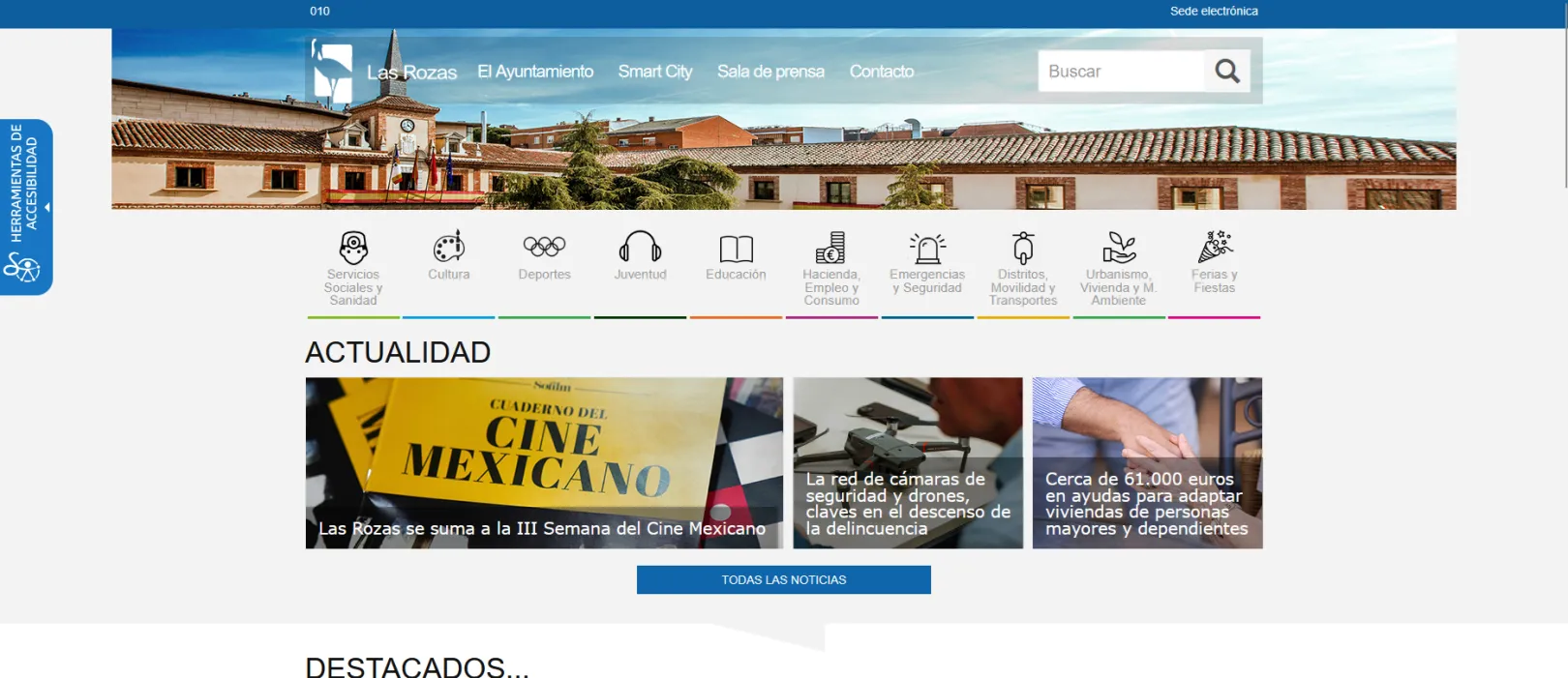This screenshot has width=1568, height=678.
Task: Open the Servicios Sociales y Sanidad icon
Action: (353, 248)
